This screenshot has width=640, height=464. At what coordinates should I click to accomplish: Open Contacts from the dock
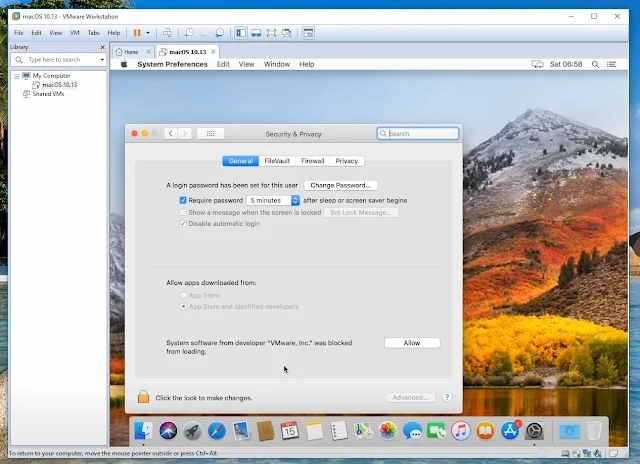(x=265, y=431)
